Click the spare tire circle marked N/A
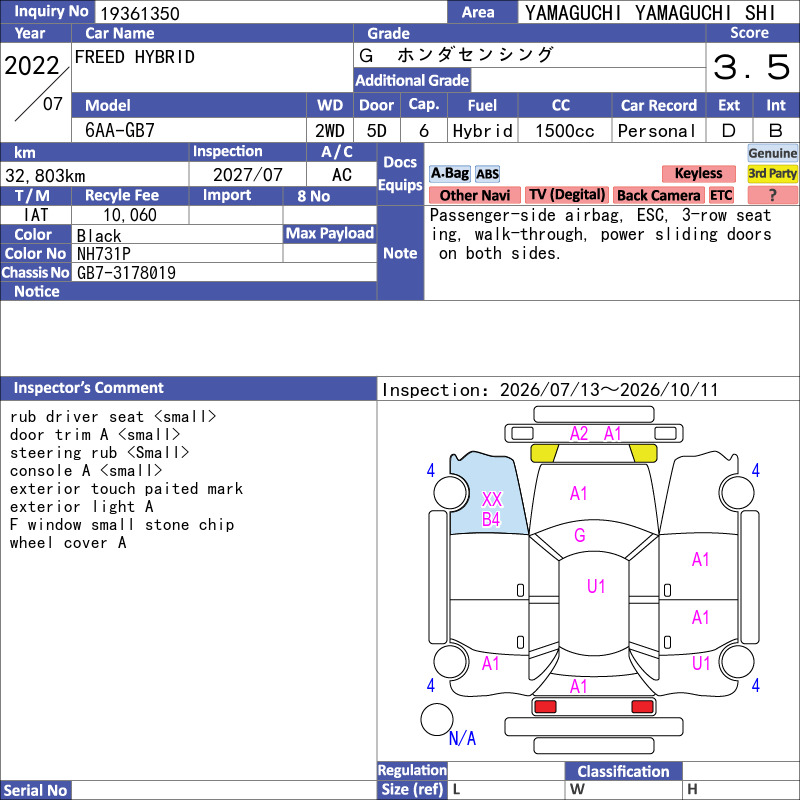The width and height of the screenshot is (800, 800). 437,719
